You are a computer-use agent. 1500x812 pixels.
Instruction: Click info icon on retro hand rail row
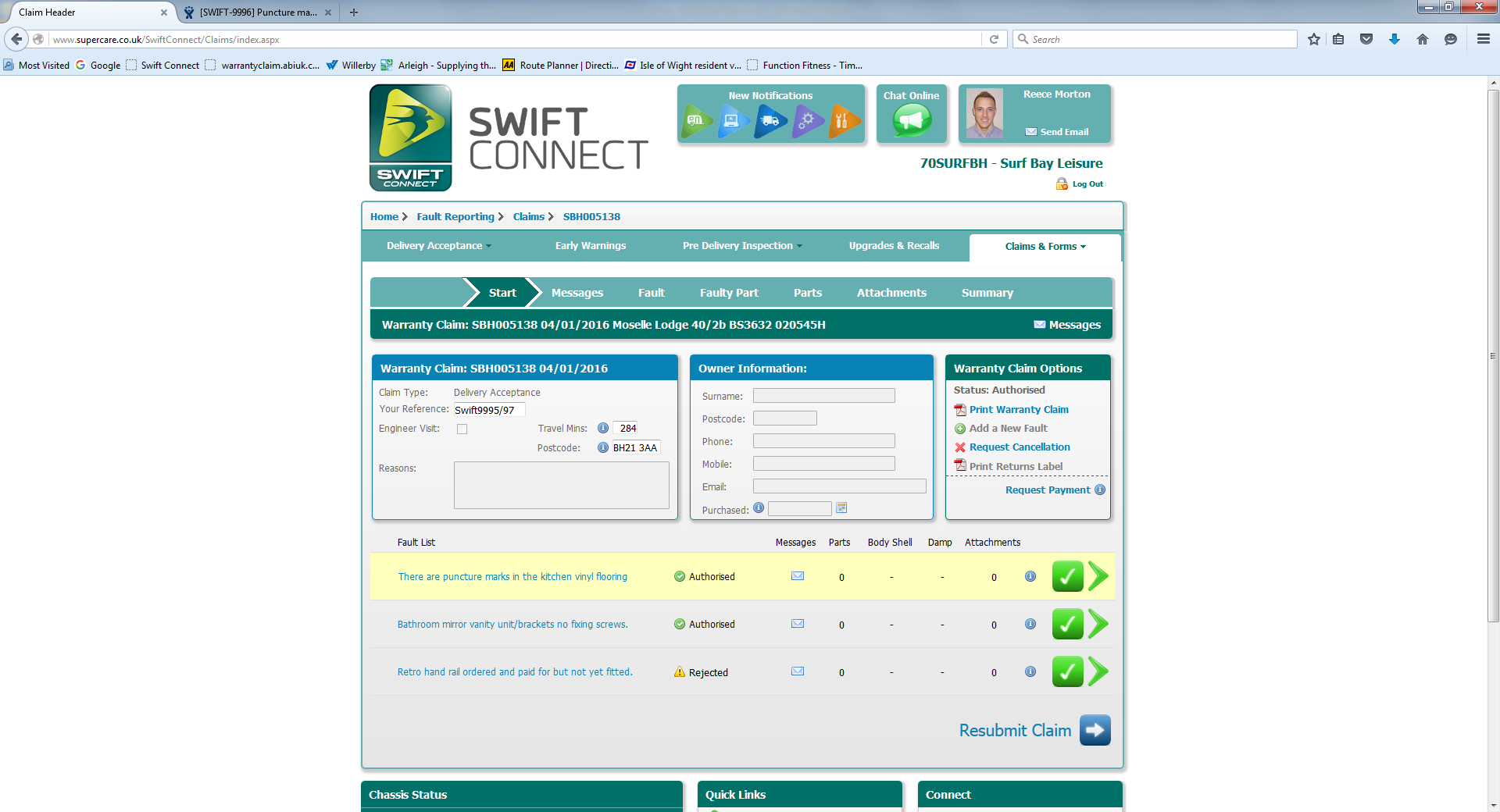1030,671
